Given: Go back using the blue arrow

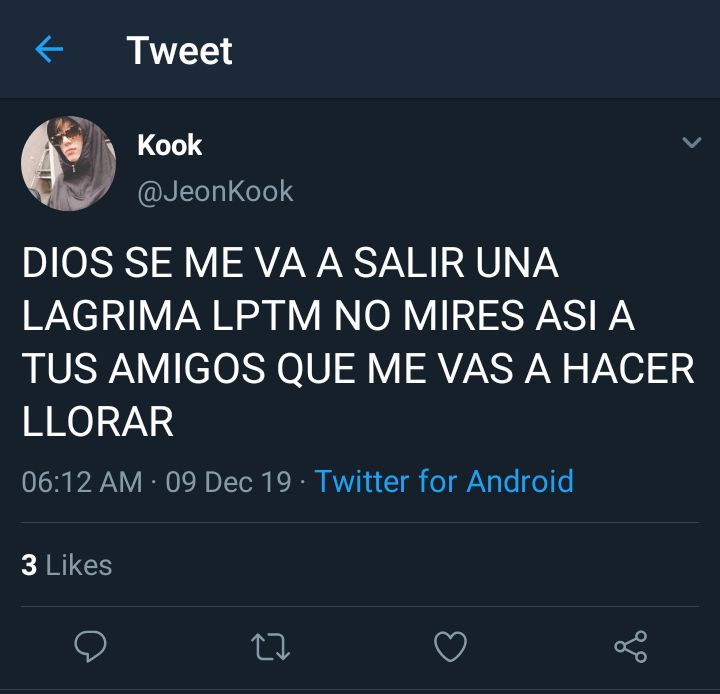Looking at the screenshot, I should 49,49.
